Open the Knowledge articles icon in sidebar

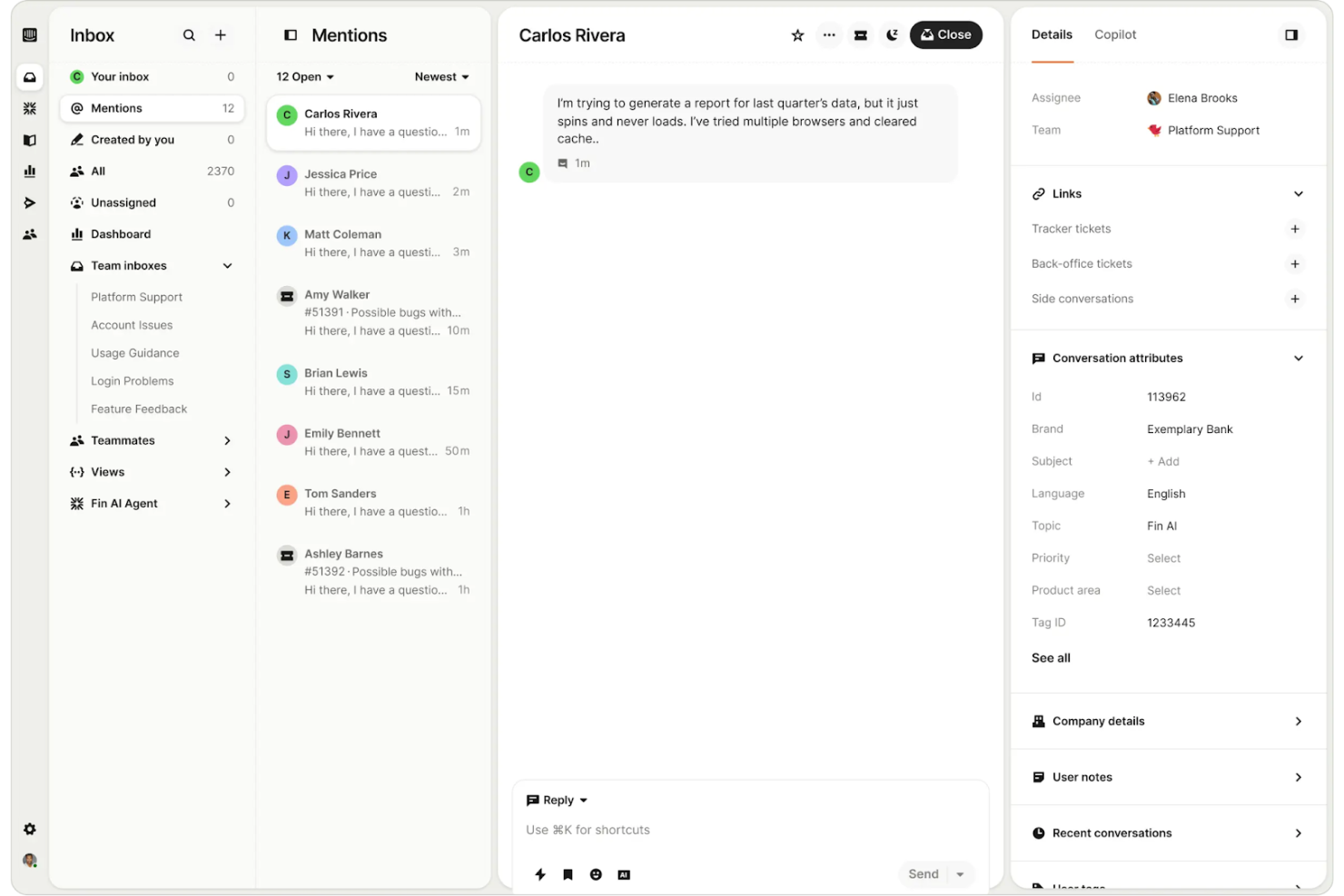(x=29, y=140)
